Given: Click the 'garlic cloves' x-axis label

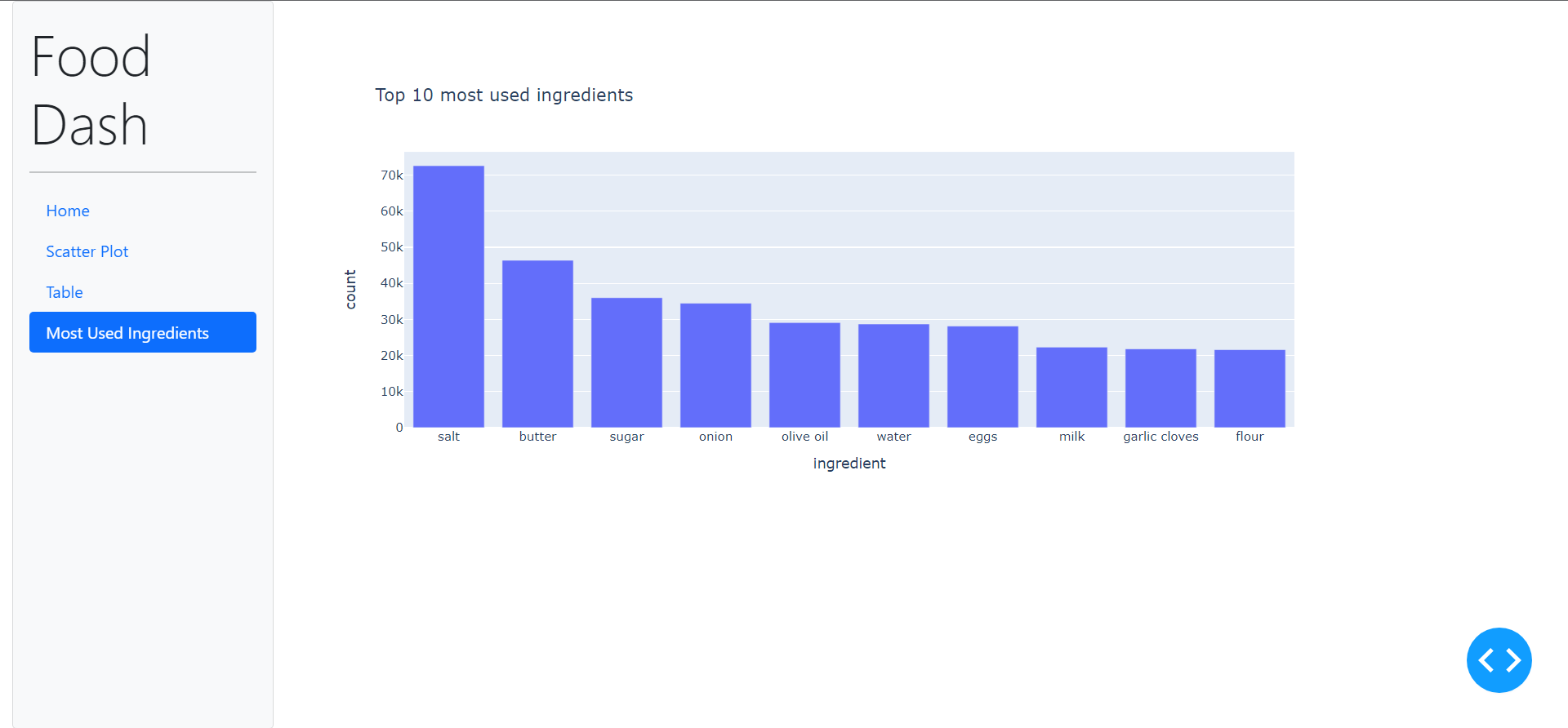Looking at the screenshot, I should point(1160,437).
